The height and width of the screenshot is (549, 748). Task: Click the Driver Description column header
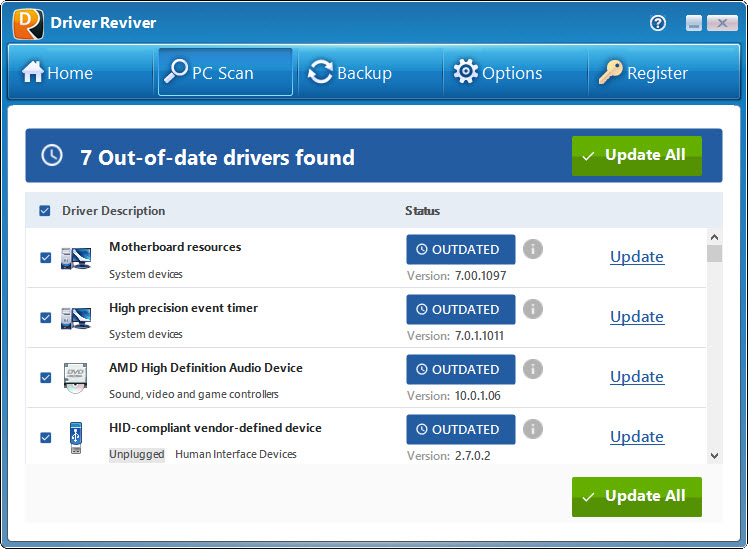pos(114,211)
